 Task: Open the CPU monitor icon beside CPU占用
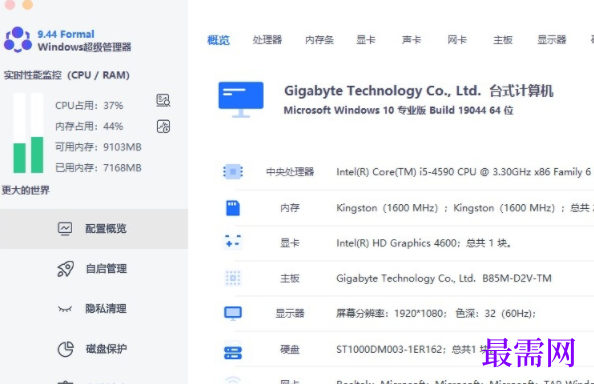[x=163, y=101]
